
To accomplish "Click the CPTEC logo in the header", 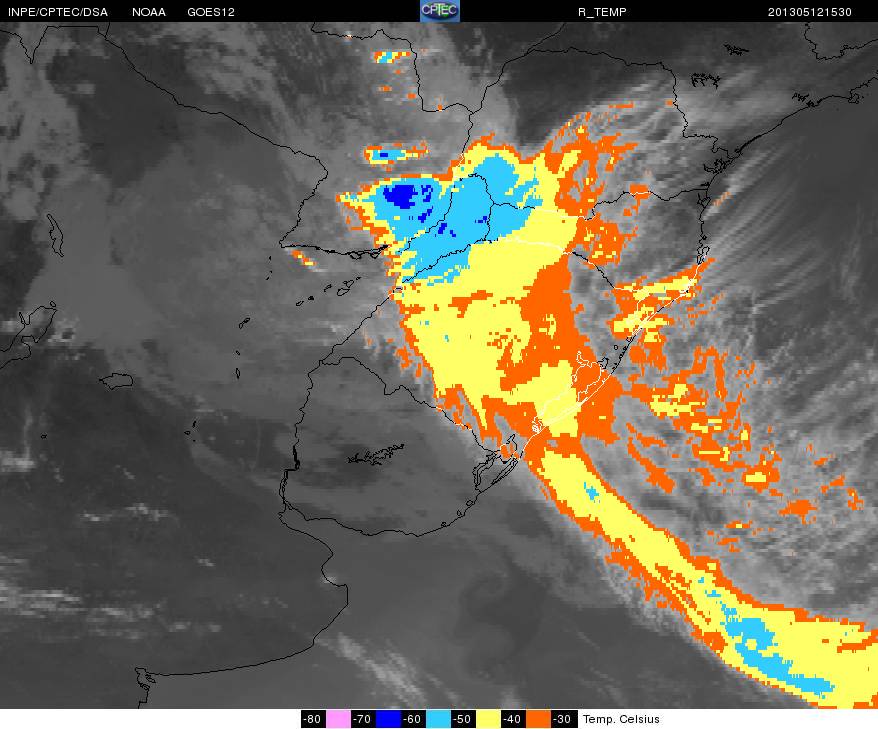I will point(440,11).
